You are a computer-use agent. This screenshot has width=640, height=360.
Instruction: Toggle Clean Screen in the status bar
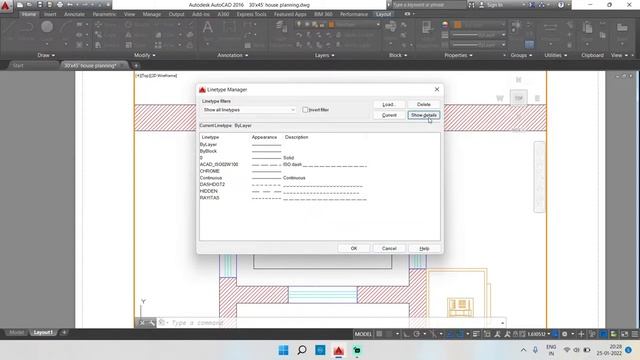click(x=624, y=334)
